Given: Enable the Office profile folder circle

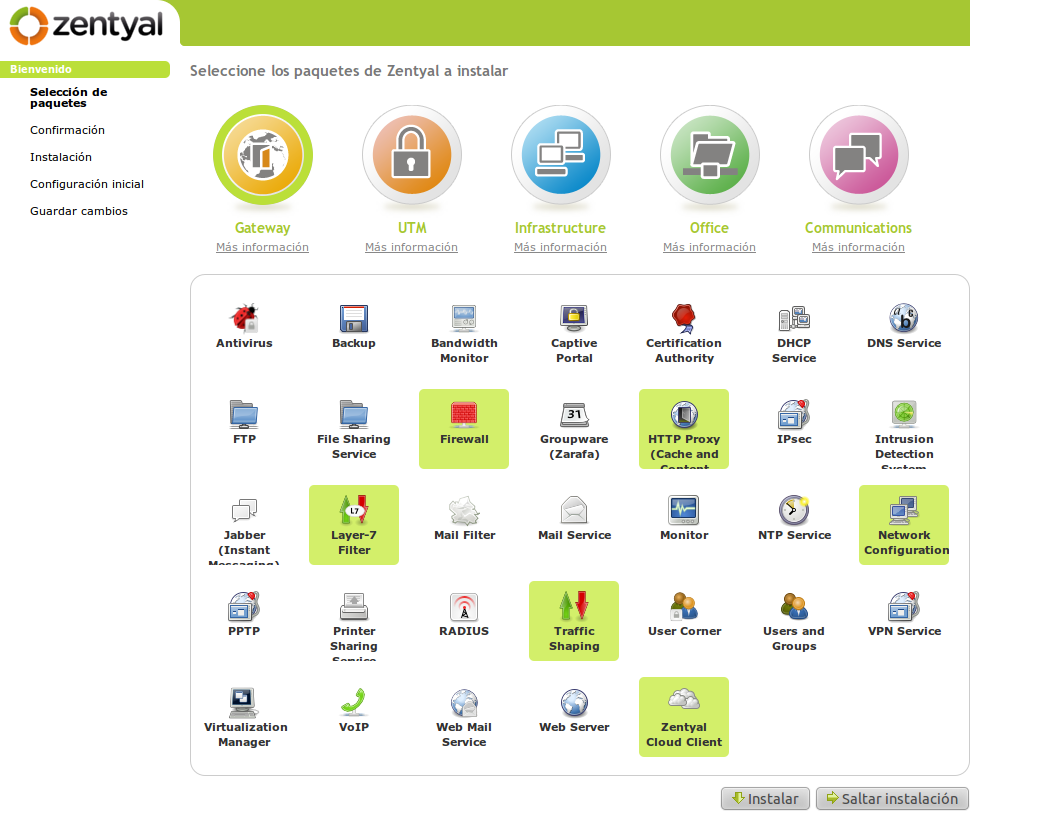Looking at the screenshot, I should point(709,155).
